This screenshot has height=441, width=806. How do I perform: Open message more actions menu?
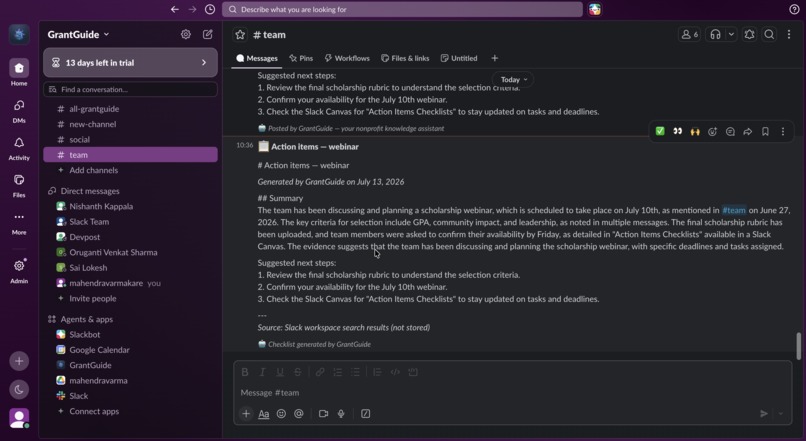pyautogui.click(x=783, y=132)
